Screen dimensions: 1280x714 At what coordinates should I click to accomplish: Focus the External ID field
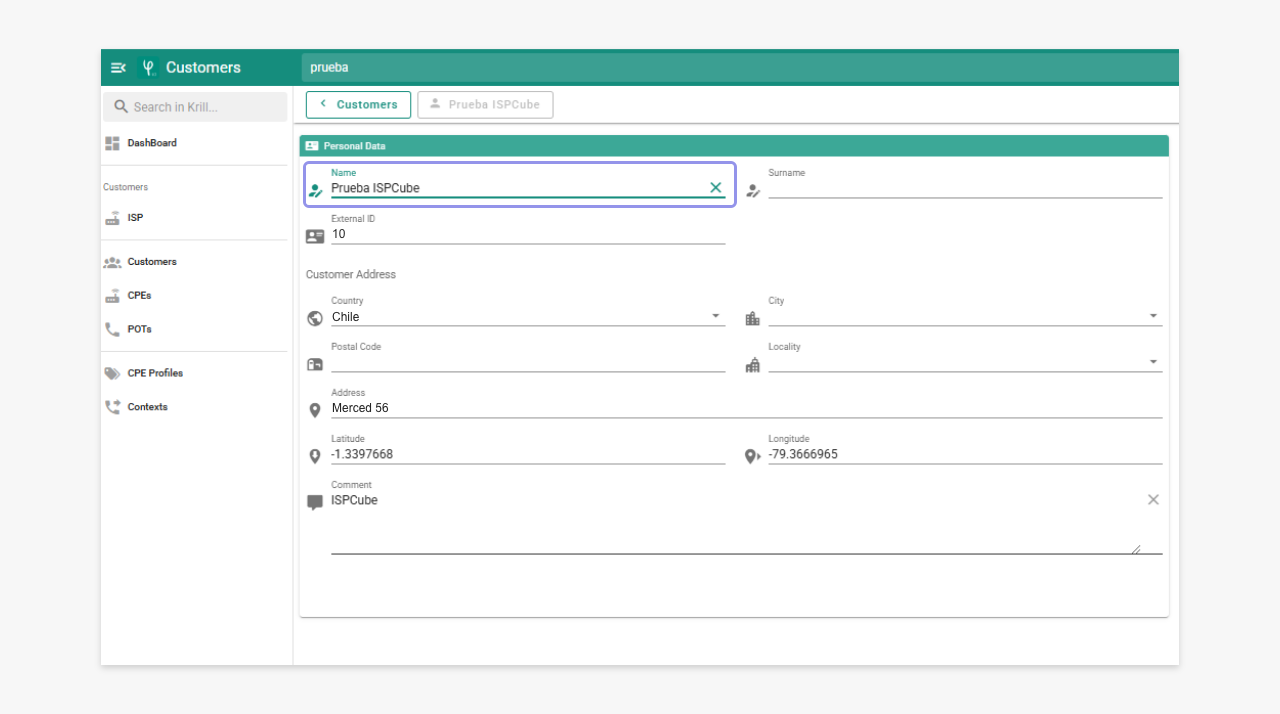point(528,234)
